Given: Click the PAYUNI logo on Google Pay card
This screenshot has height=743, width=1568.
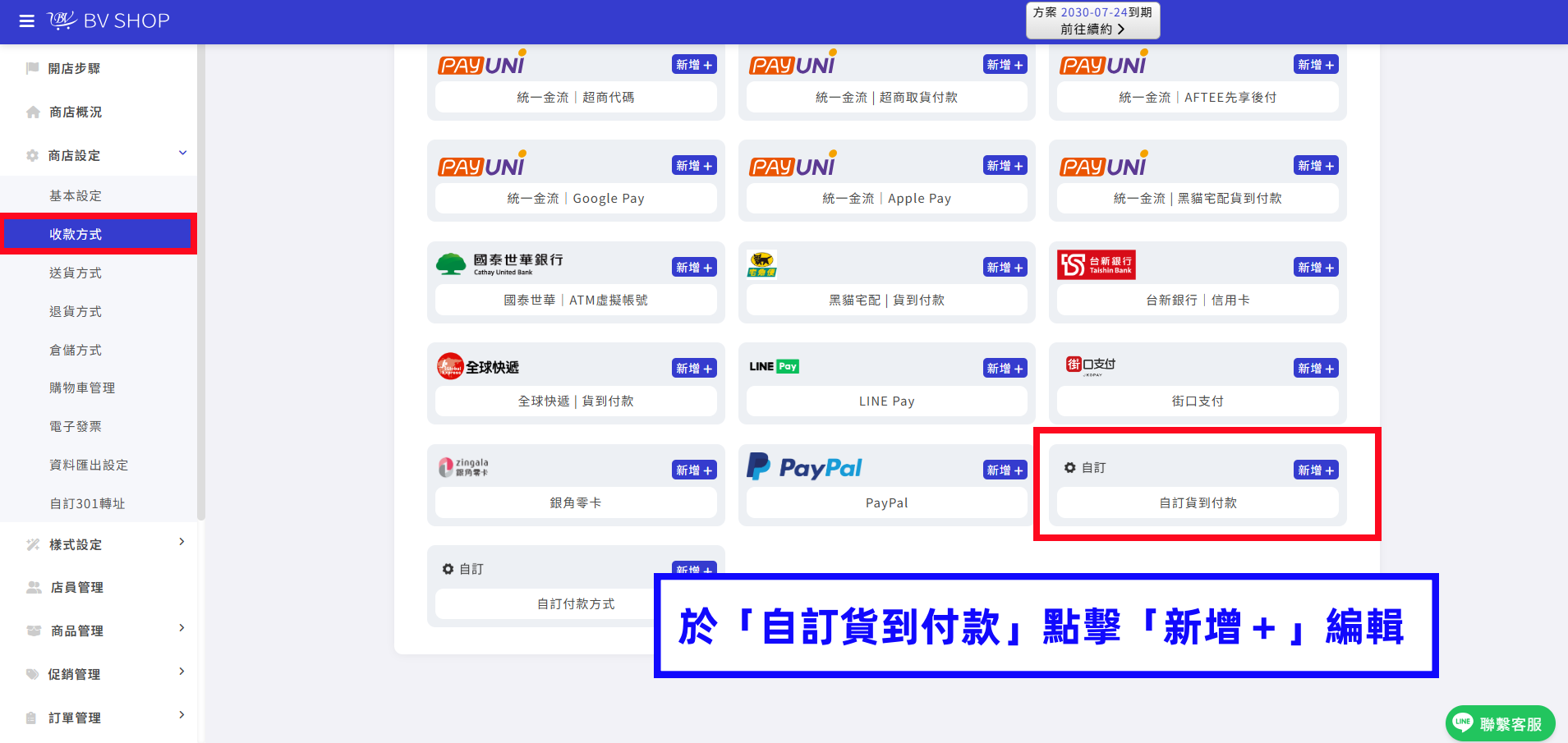Looking at the screenshot, I should point(481,164).
